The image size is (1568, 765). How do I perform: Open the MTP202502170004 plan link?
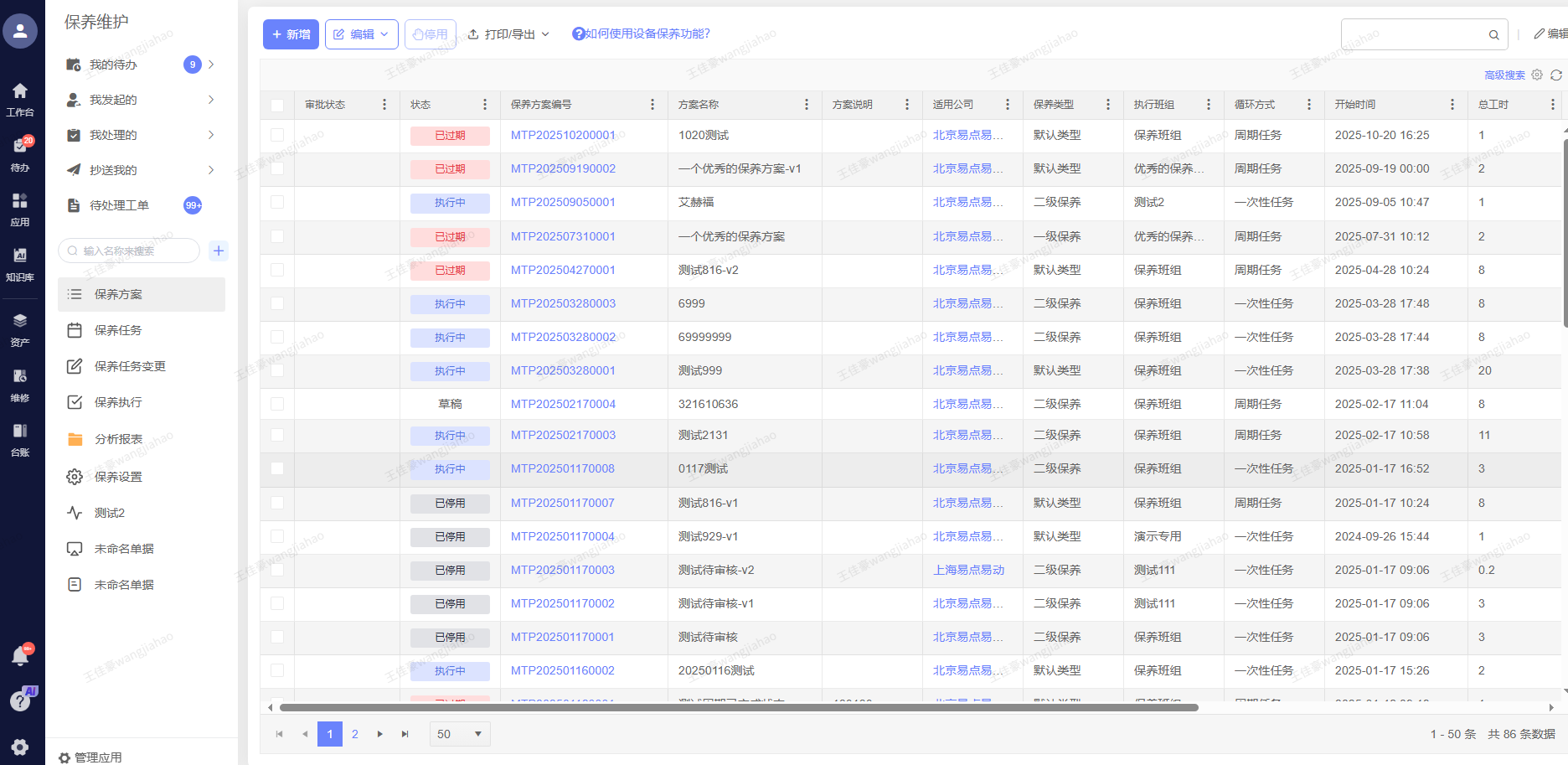[563, 404]
